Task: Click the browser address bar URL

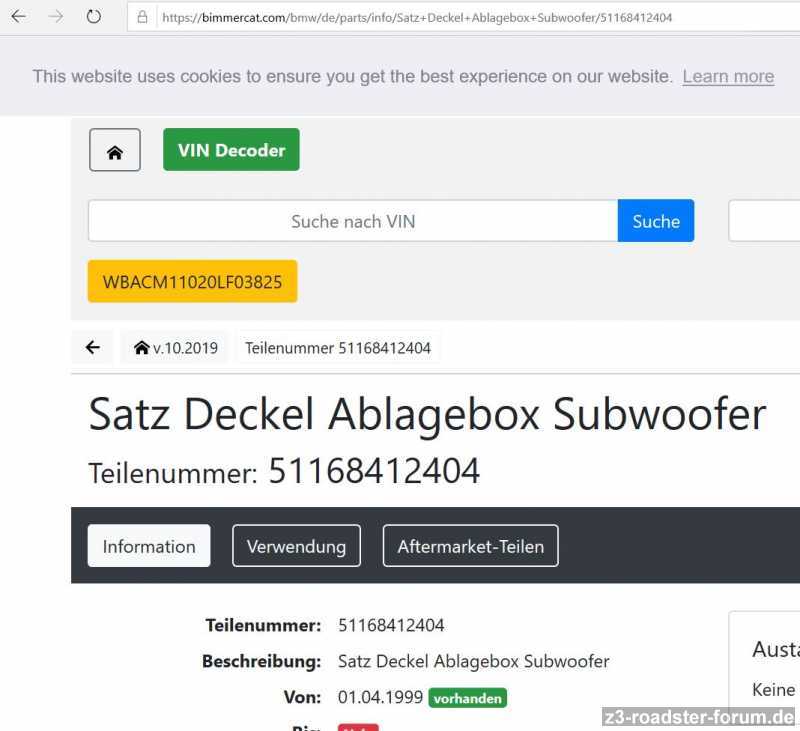Action: (x=416, y=17)
